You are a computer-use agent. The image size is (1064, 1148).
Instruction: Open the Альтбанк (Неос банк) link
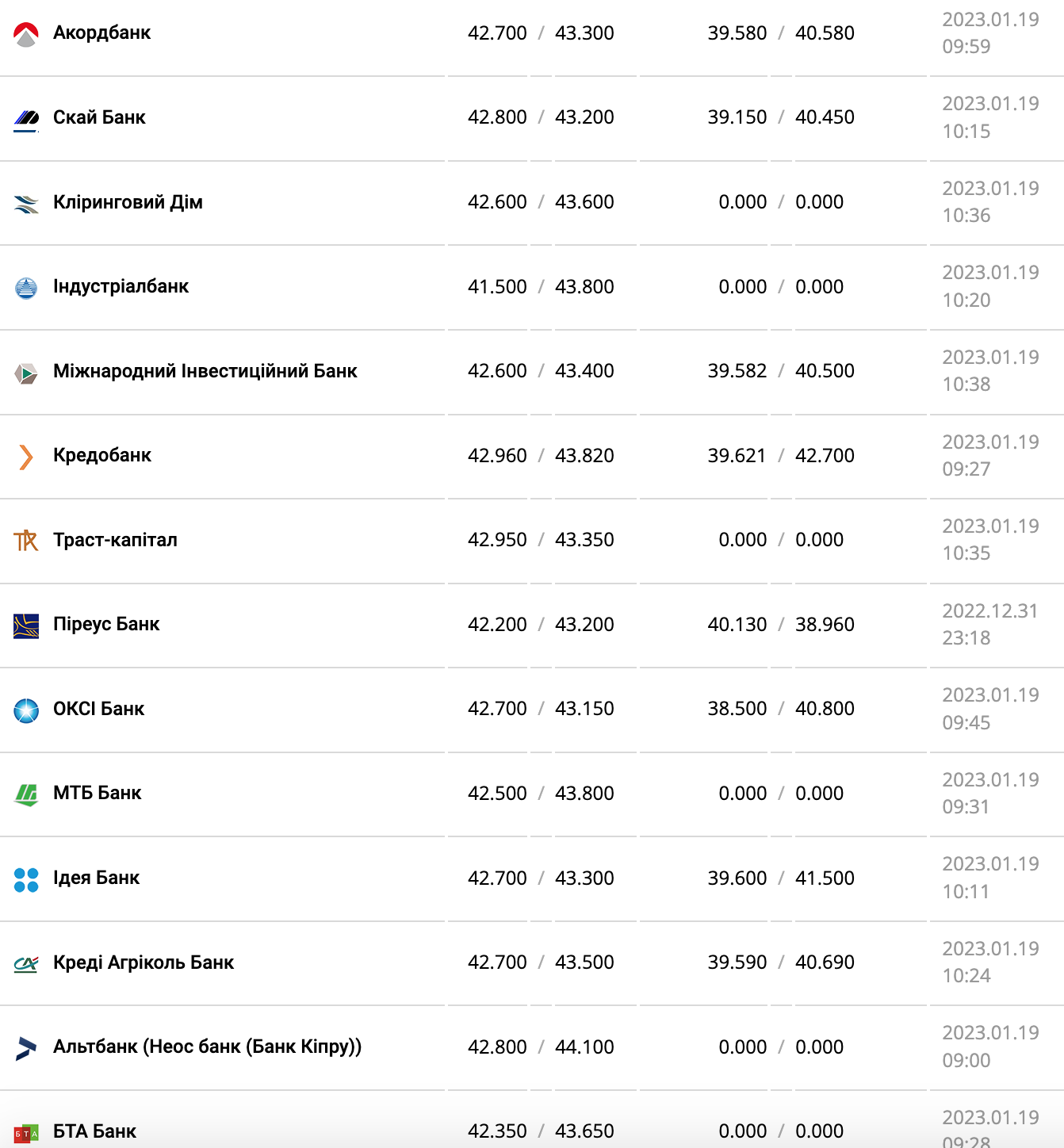(207, 1047)
